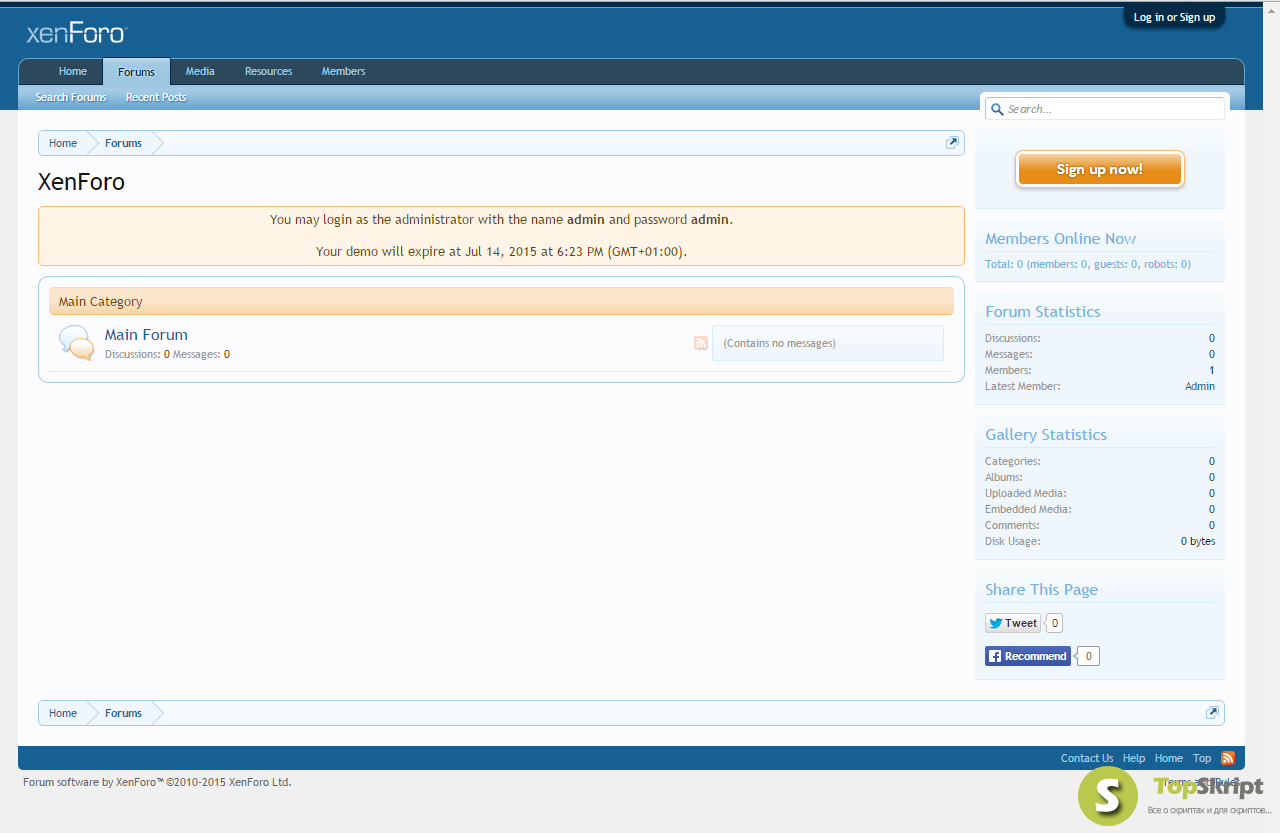Select the Forums navigation tab
This screenshot has width=1280, height=833.
click(x=136, y=72)
